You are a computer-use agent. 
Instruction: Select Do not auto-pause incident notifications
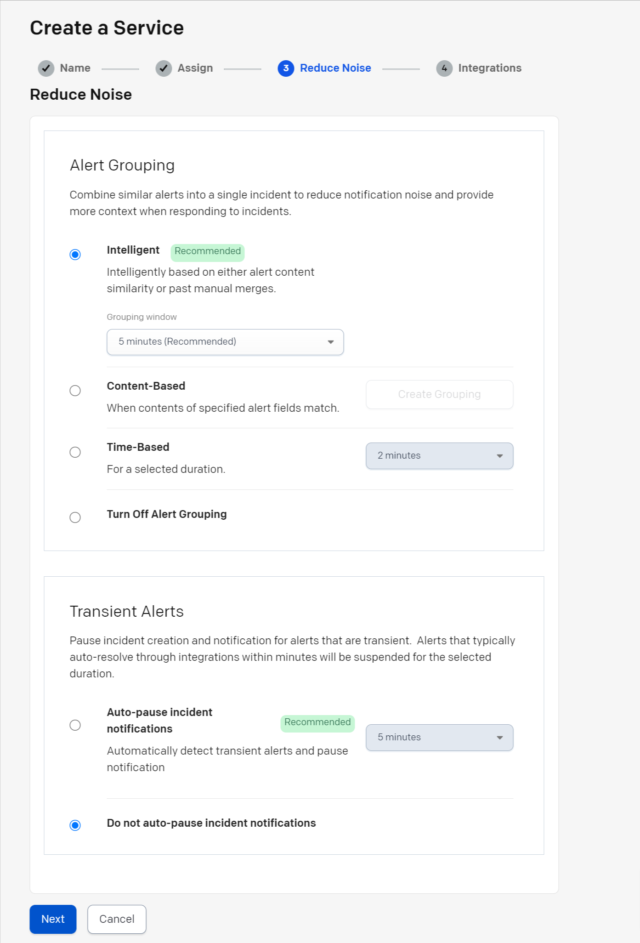pos(75,825)
